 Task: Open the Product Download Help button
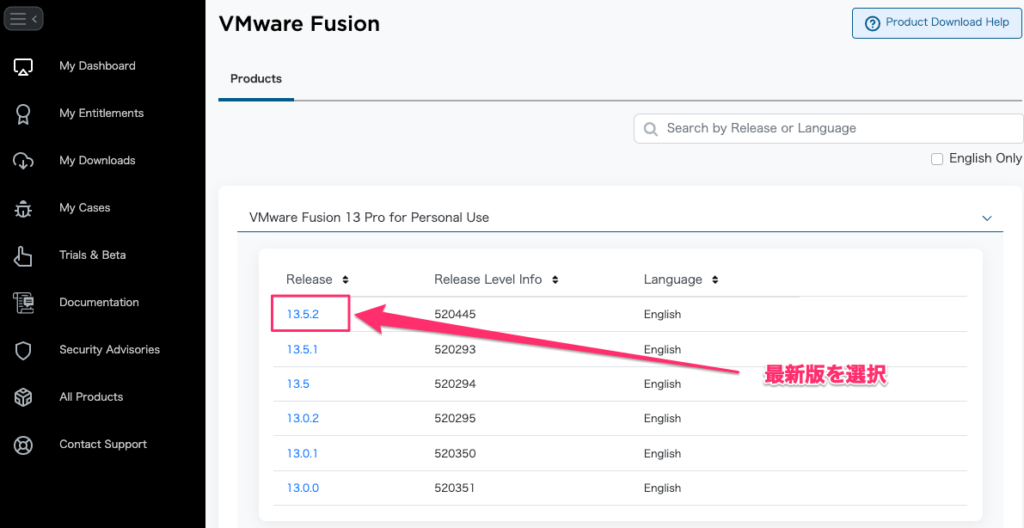coord(936,24)
